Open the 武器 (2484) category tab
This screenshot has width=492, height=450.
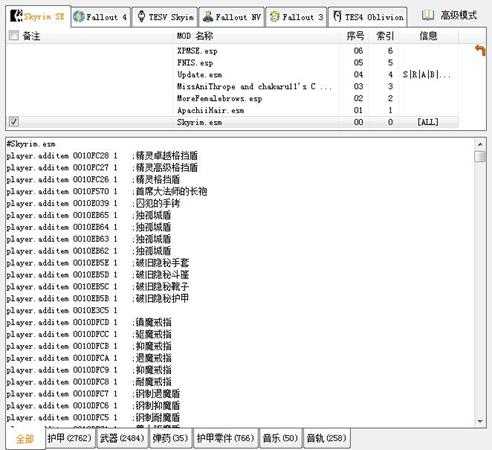(x=122, y=438)
